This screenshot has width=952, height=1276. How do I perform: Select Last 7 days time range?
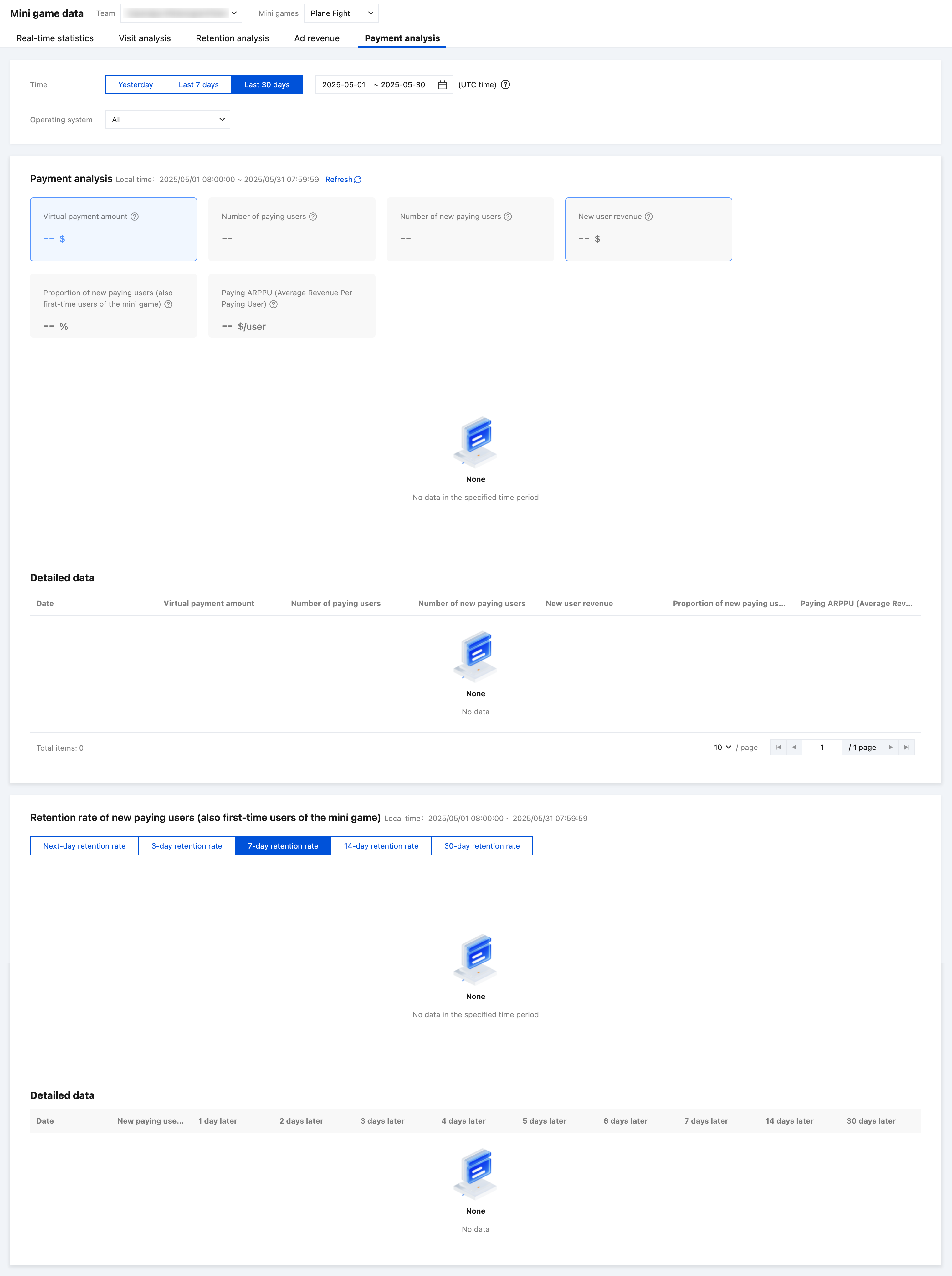[198, 85]
